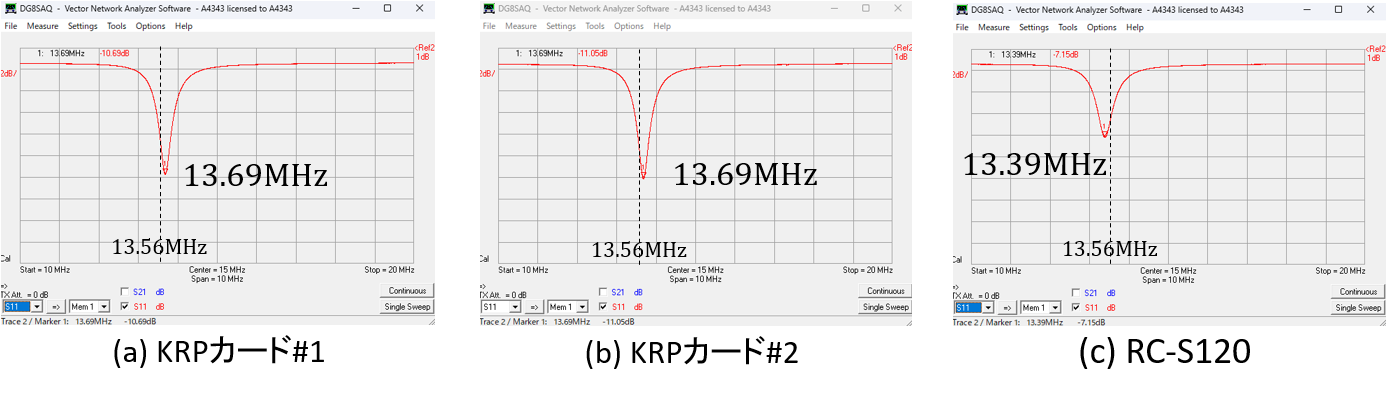Enable the S21 checkbox in RC-S120 window
Screen dimensions: 1386x396
coord(1076,292)
